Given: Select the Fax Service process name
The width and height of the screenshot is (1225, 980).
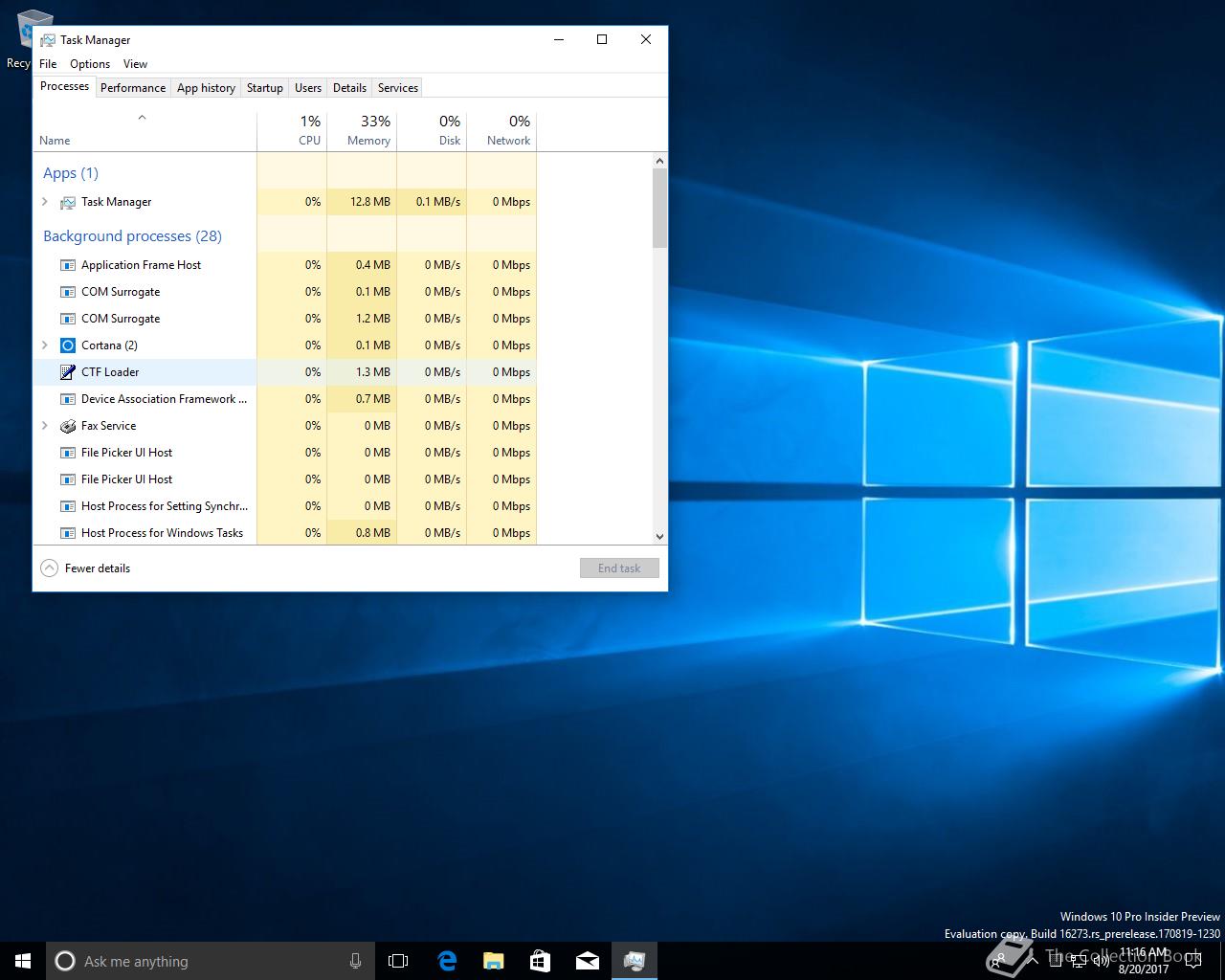Looking at the screenshot, I should 108,426.
